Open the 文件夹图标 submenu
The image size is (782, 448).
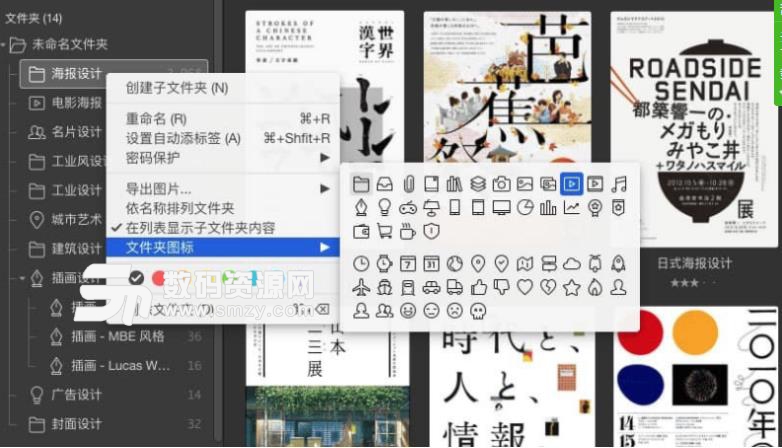[223, 247]
